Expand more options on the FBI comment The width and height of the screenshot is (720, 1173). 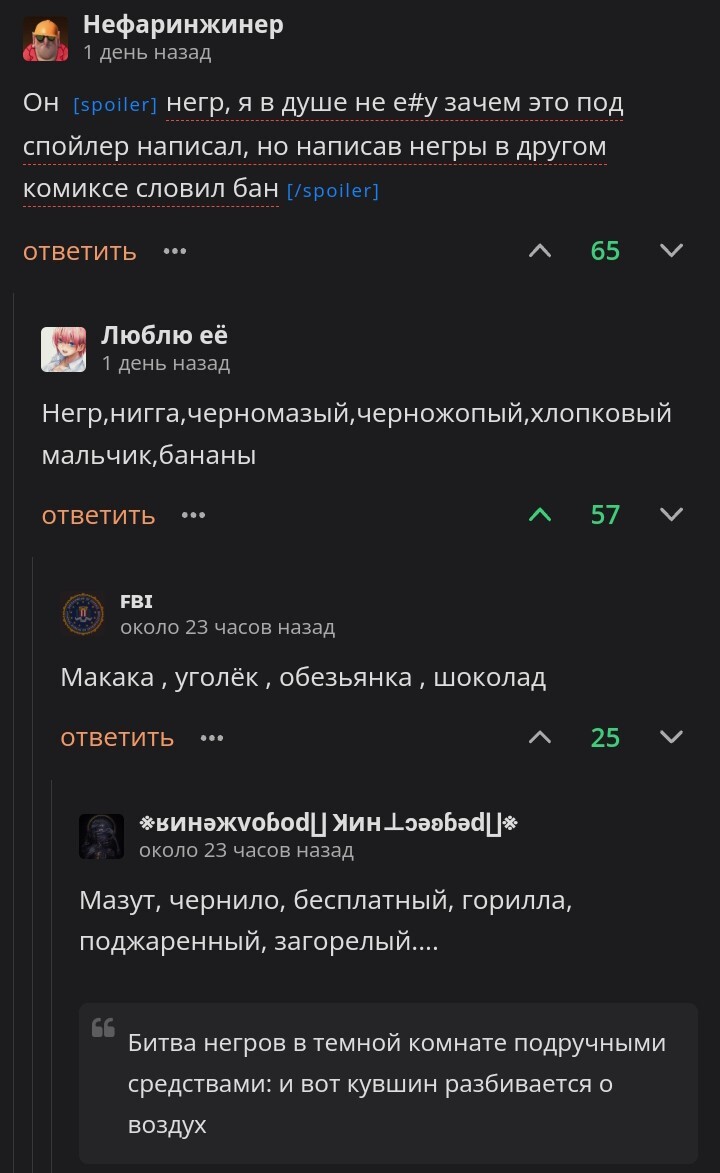click(x=212, y=737)
